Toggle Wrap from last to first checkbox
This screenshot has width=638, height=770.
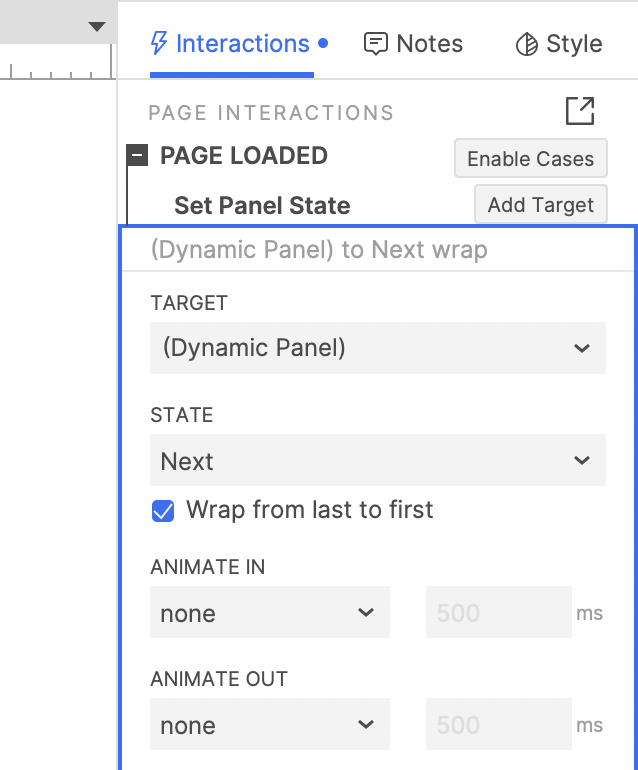163,511
